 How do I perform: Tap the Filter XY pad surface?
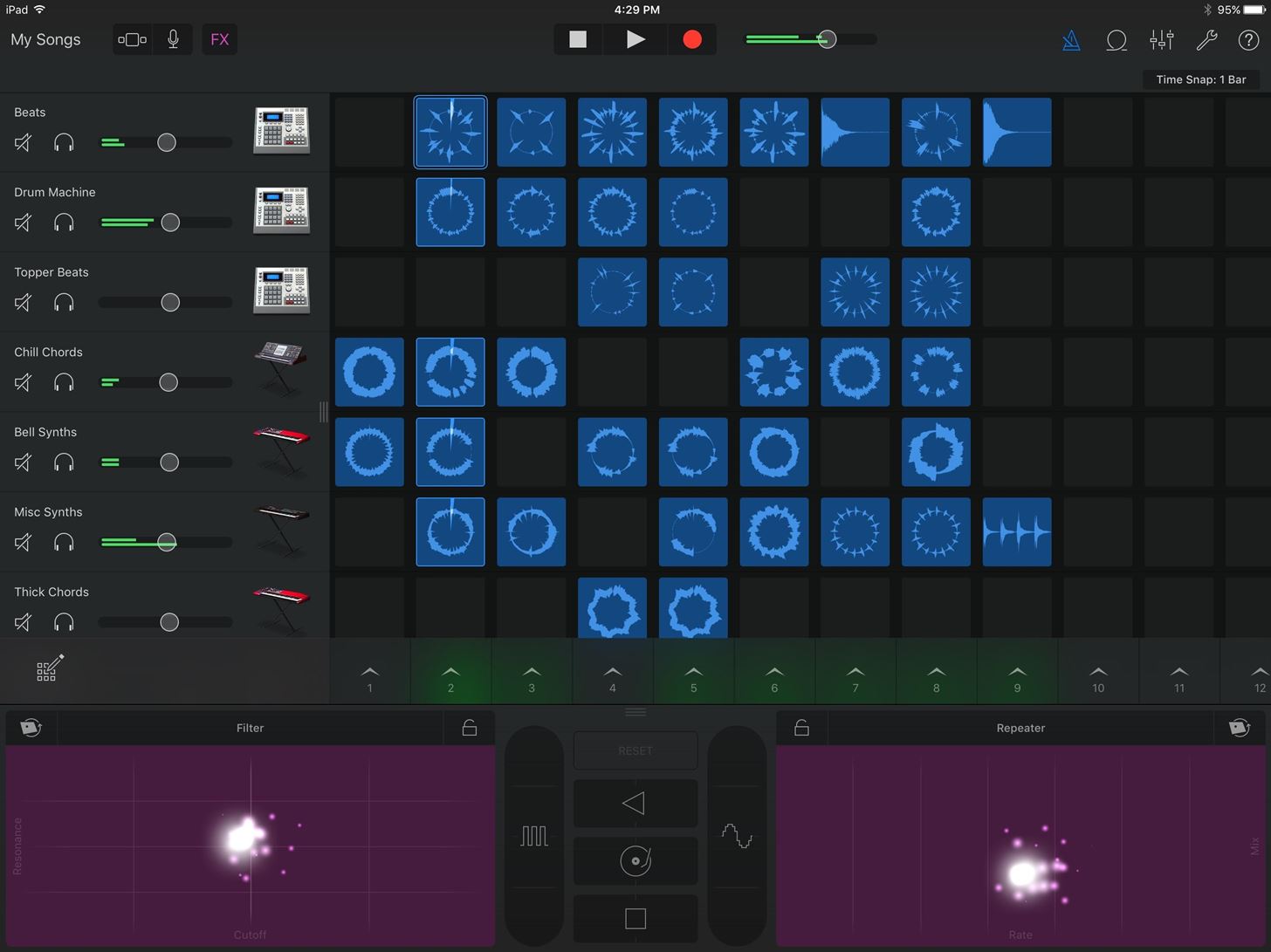251,846
